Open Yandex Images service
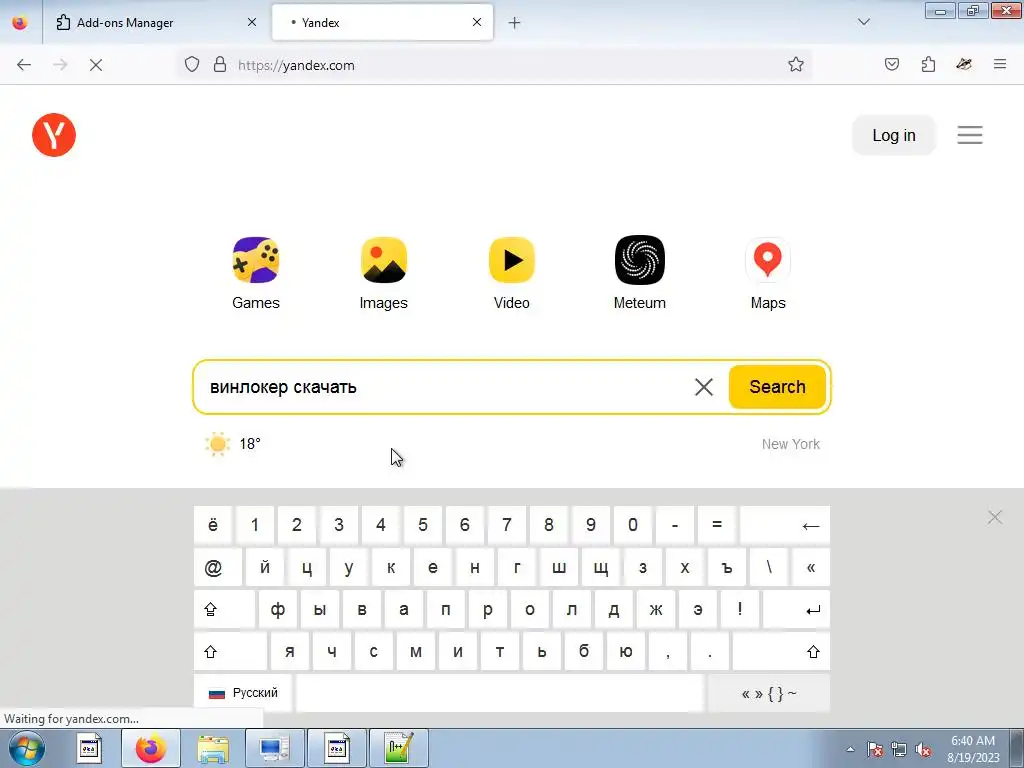1024x768 pixels. point(383,273)
